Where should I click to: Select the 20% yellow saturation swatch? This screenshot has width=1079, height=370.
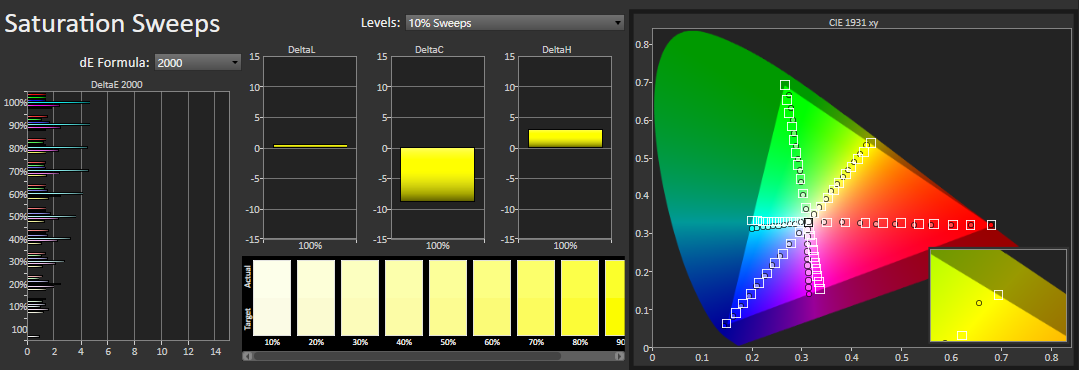[316, 297]
